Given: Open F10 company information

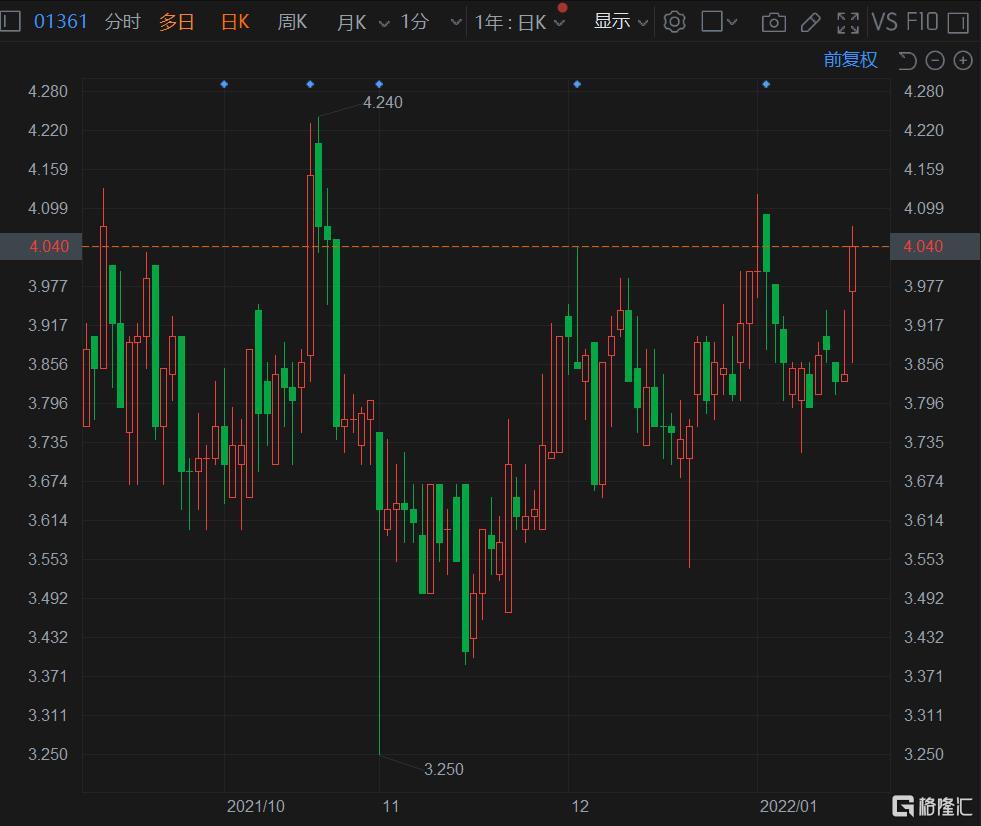Looking at the screenshot, I should (x=922, y=22).
